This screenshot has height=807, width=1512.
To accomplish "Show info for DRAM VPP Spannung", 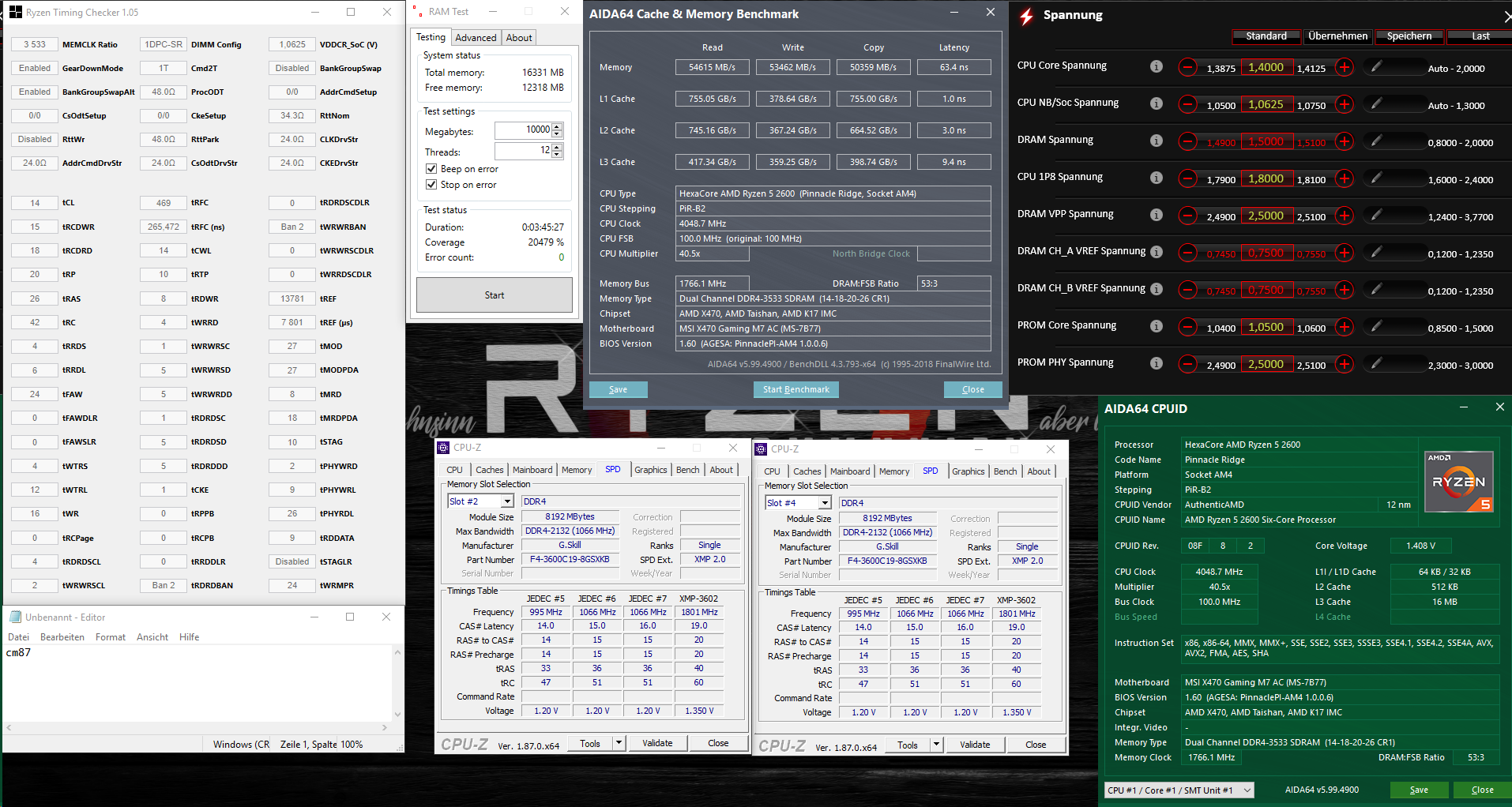I will pos(1157,215).
